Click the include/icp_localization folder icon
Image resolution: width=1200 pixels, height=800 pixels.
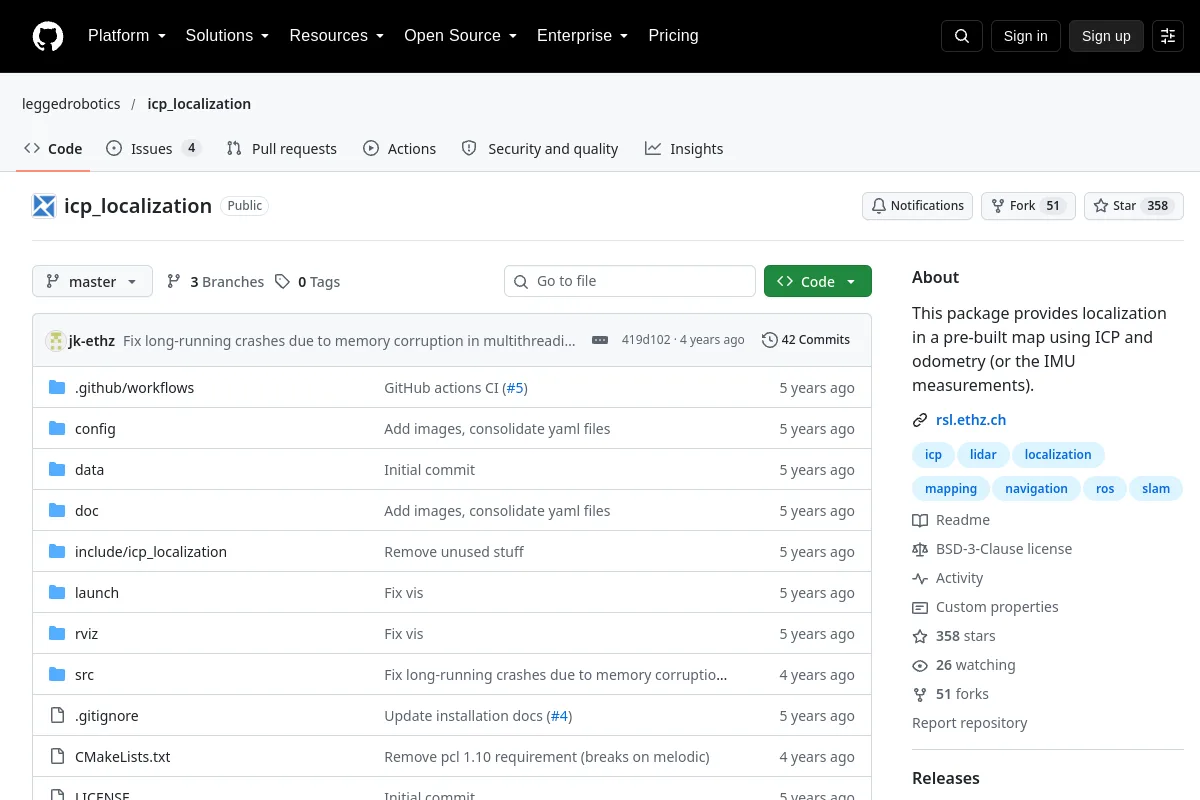coord(57,552)
